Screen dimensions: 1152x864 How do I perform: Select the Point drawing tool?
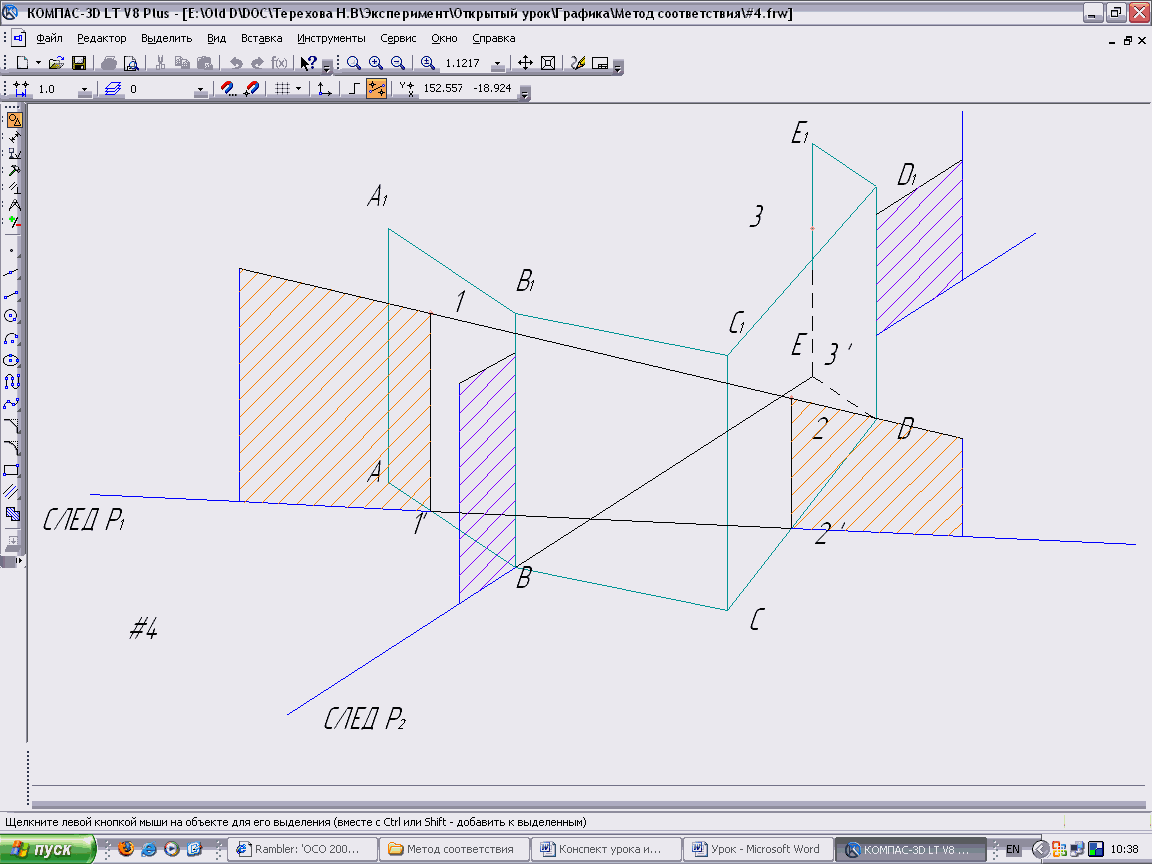(12, 251)
